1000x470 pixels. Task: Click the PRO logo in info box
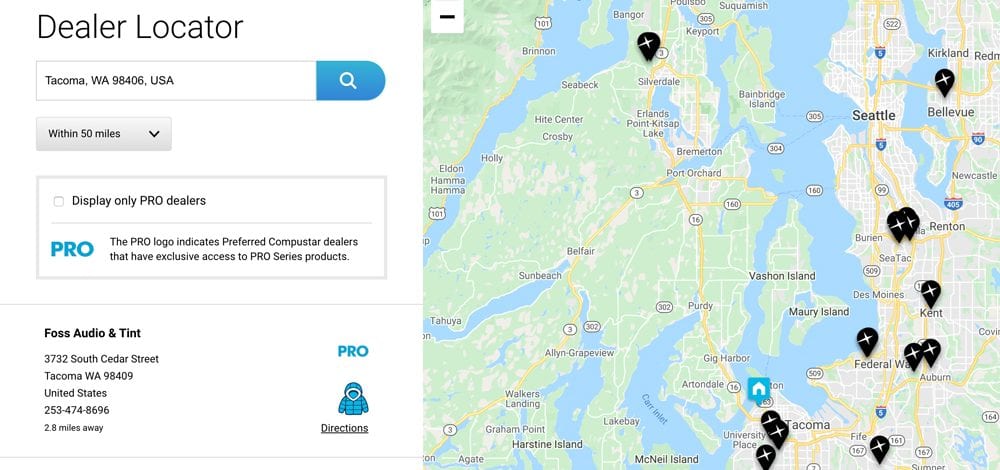[72, 249]
